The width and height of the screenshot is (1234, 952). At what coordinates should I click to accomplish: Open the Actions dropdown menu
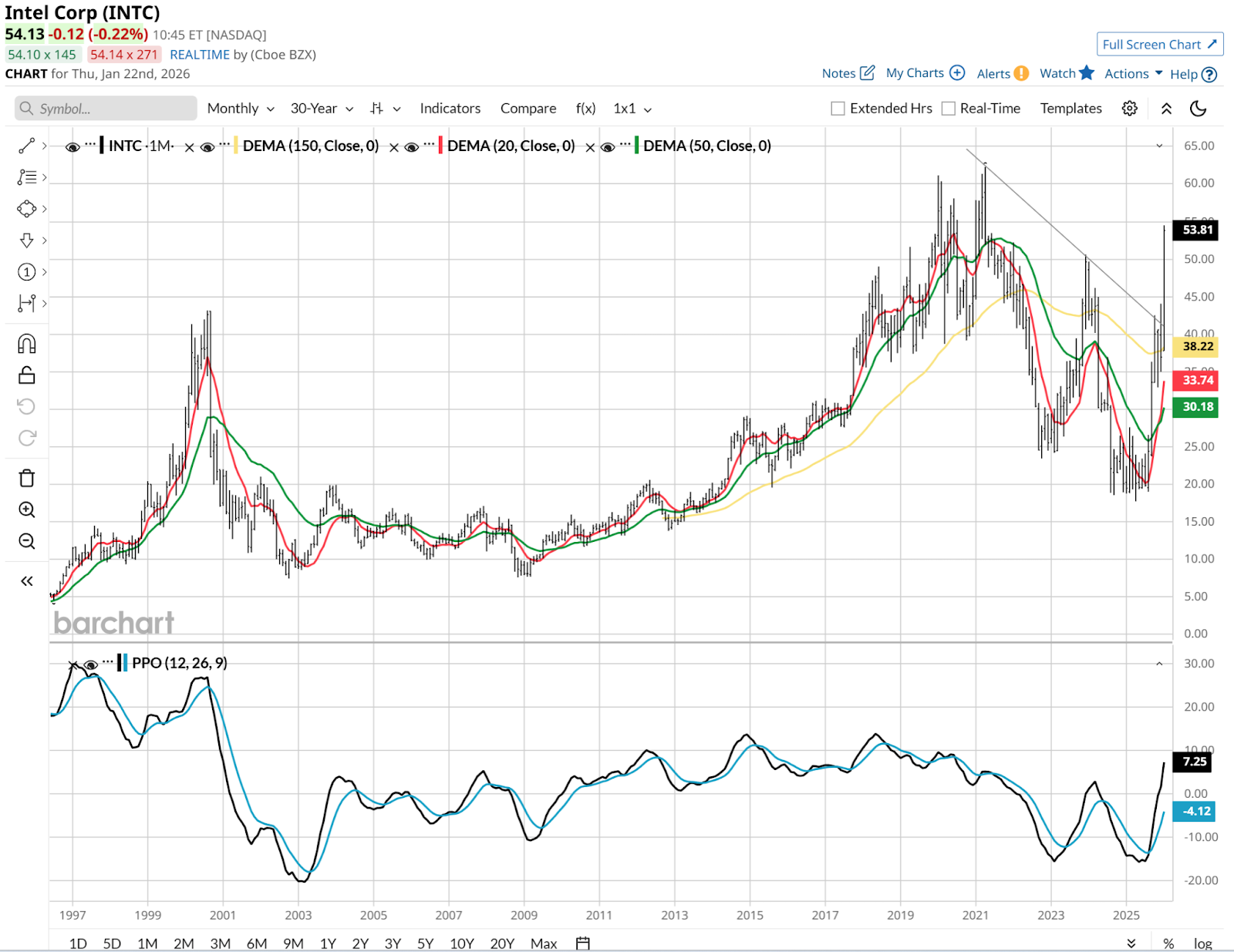pyautogui.click(x=1132, y=73)
